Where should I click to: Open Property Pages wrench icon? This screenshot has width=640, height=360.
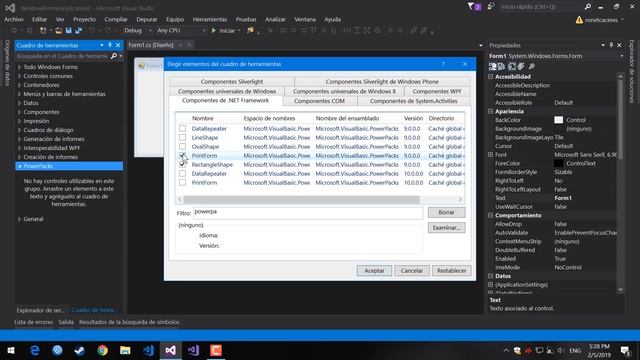[531, 66]
